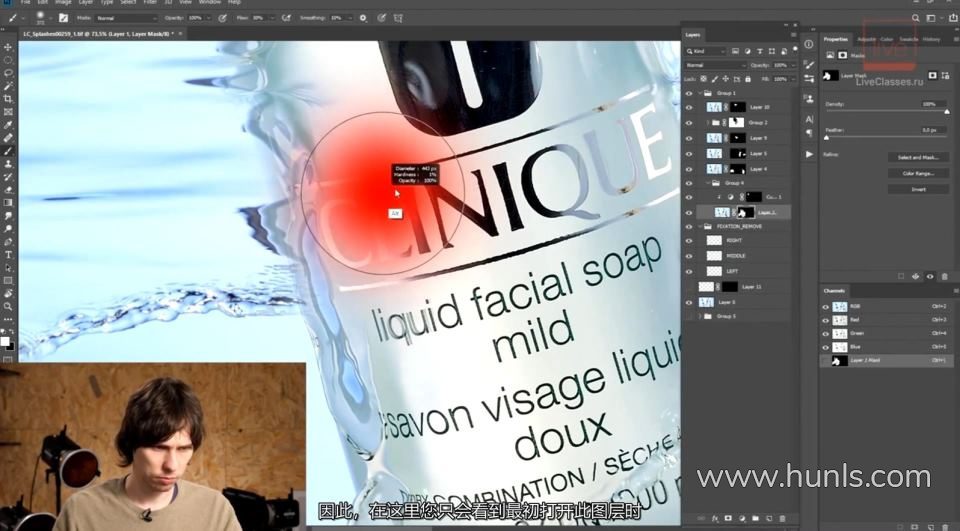The image size is (960, 531).
Task: Select the Crop tool
Action: click(8, 99)
